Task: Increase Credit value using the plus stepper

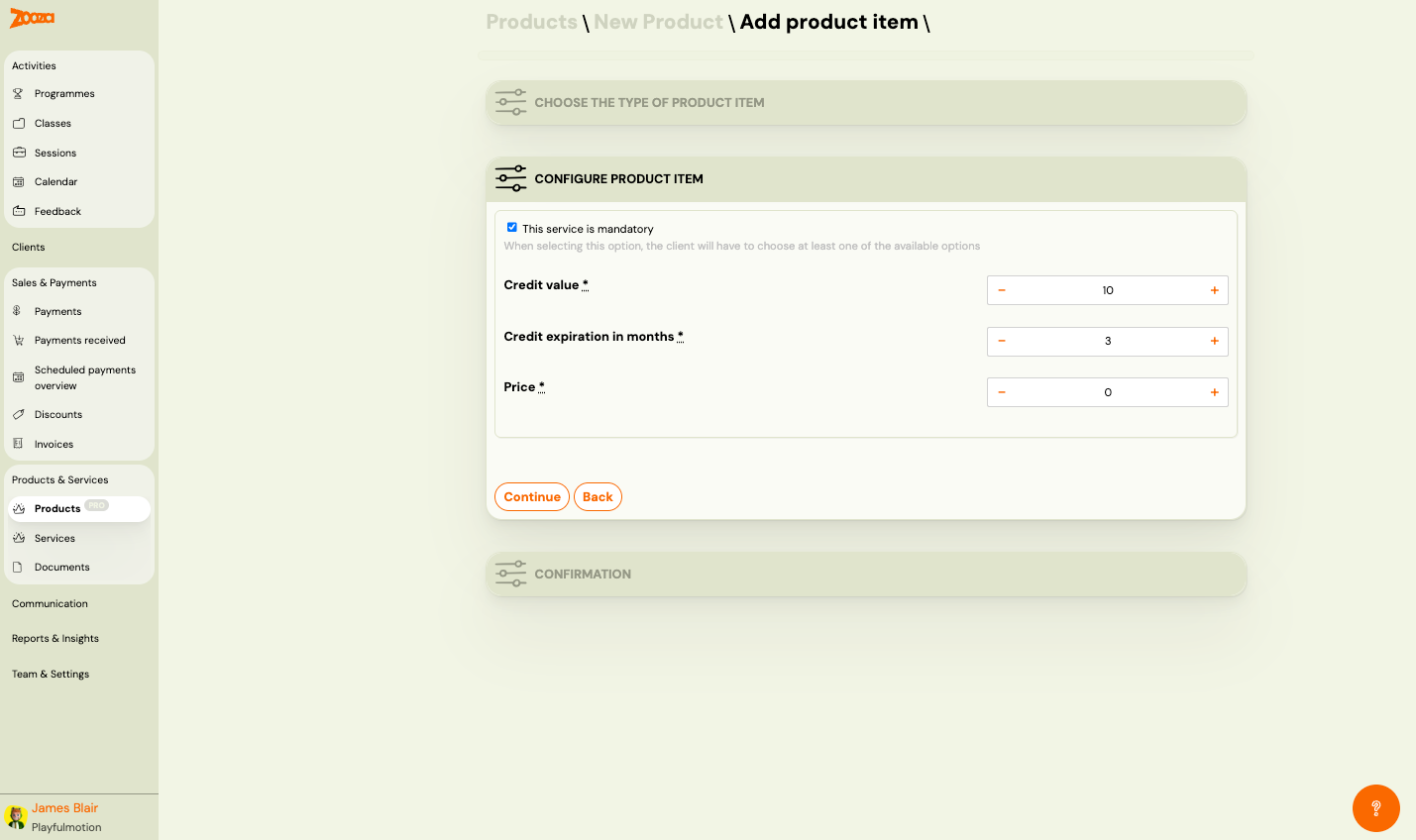Action: pyautogui.click(x=1214, y=289)
